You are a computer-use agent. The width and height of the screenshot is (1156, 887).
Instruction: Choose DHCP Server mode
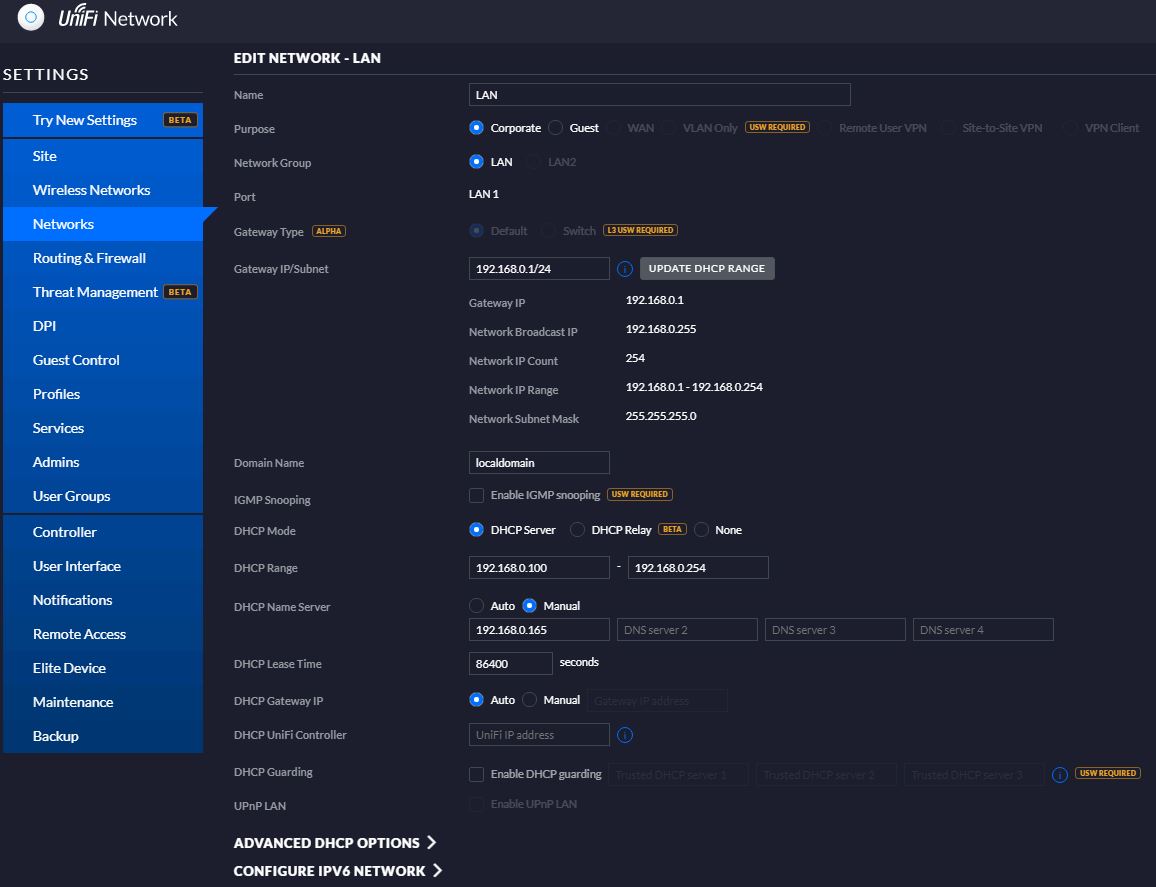point(476,529)
